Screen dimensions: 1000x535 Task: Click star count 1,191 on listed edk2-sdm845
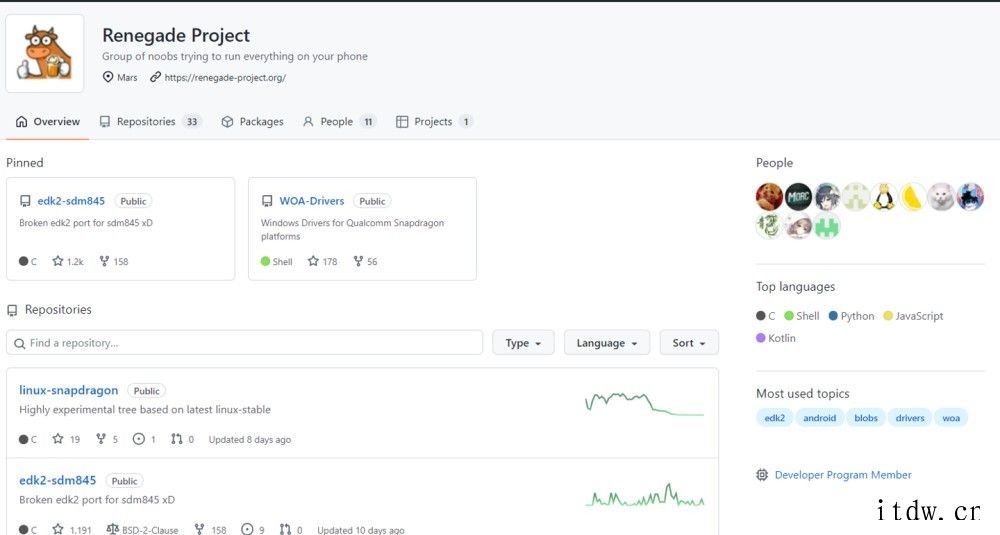pyautogui.click(x=72, y=530)
